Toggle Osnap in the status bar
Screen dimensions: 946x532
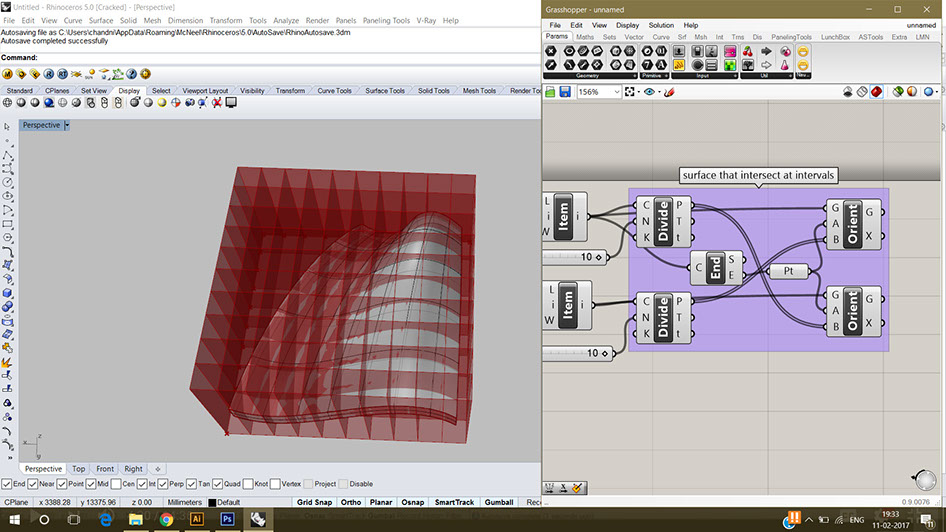(x=413, y=502)
